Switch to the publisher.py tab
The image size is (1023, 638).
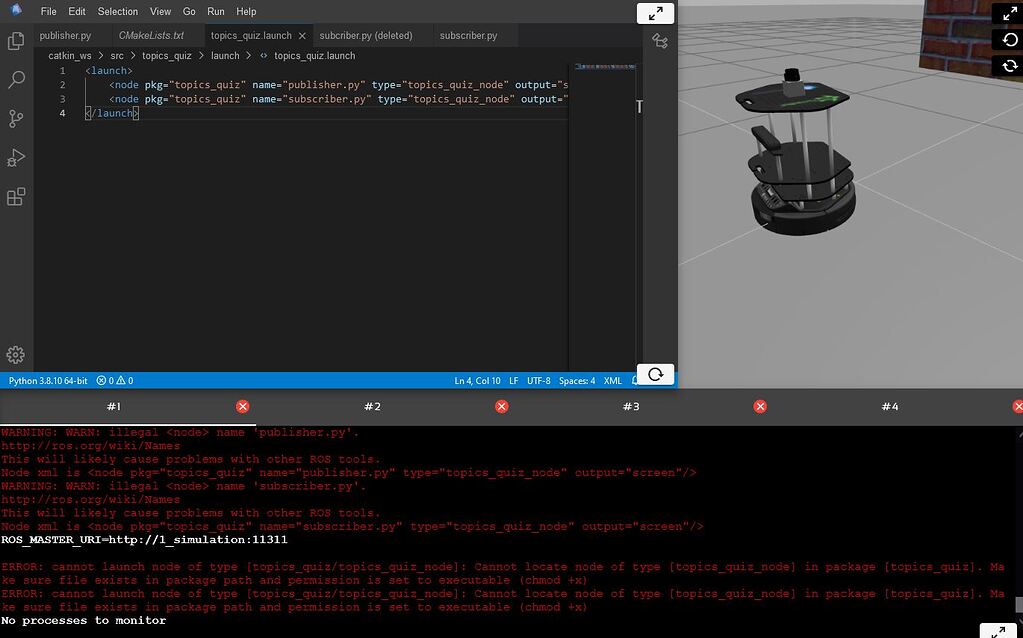click(65, 36)
